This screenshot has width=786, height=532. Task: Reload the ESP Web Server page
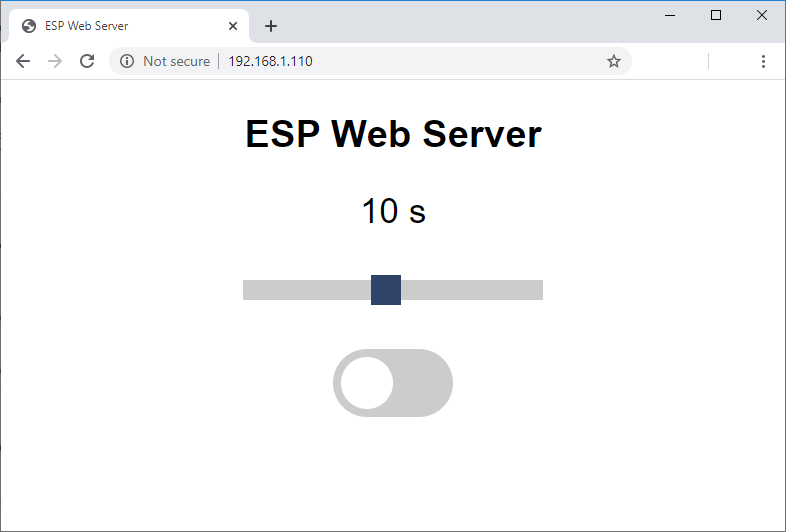(x=87, y=61)
